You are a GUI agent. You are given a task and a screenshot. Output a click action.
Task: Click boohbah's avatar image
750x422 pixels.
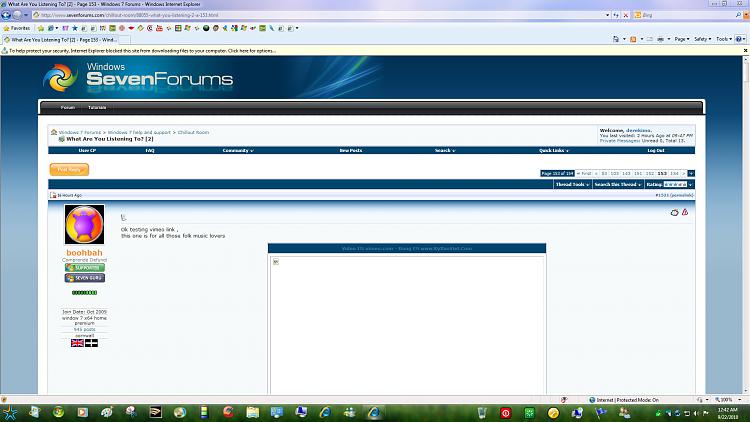click(x=84, y=224)
